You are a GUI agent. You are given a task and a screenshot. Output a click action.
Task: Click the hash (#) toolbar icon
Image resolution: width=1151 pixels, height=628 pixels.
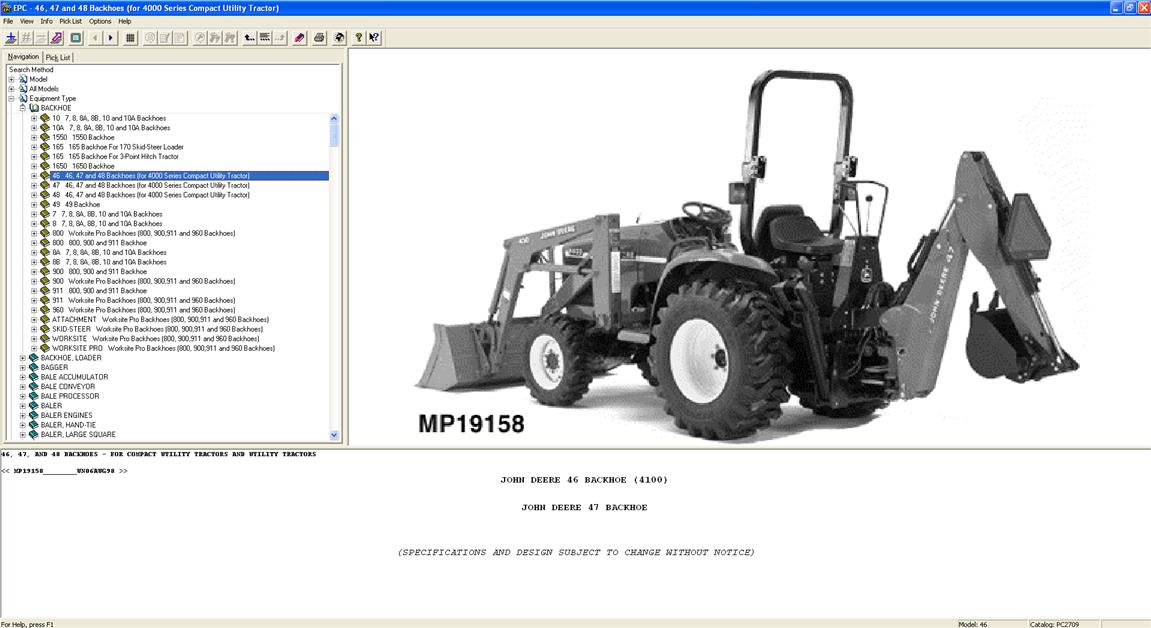tap(26, 37)
